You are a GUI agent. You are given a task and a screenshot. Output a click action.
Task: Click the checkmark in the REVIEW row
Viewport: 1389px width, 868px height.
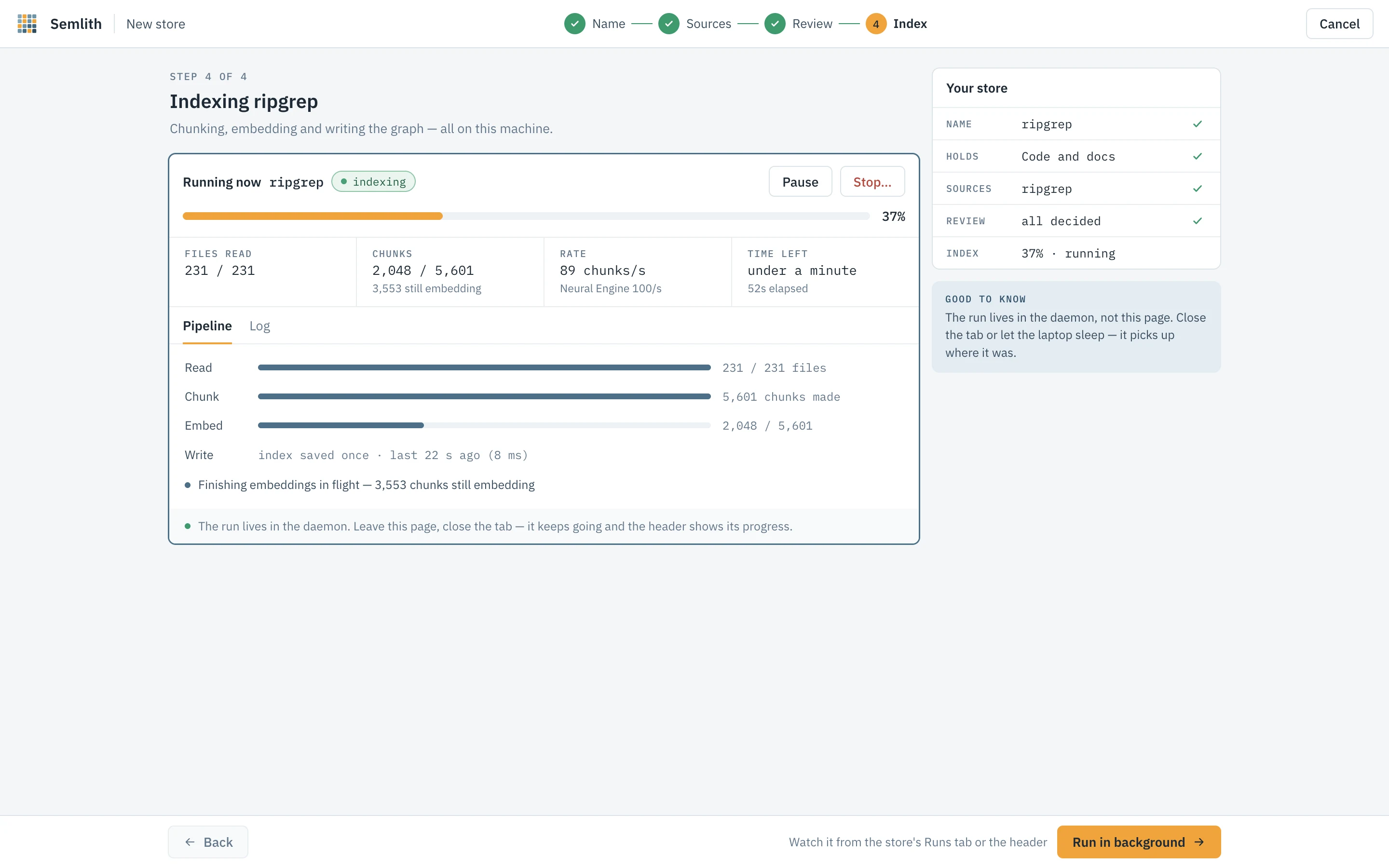[x=1198, y=221]
